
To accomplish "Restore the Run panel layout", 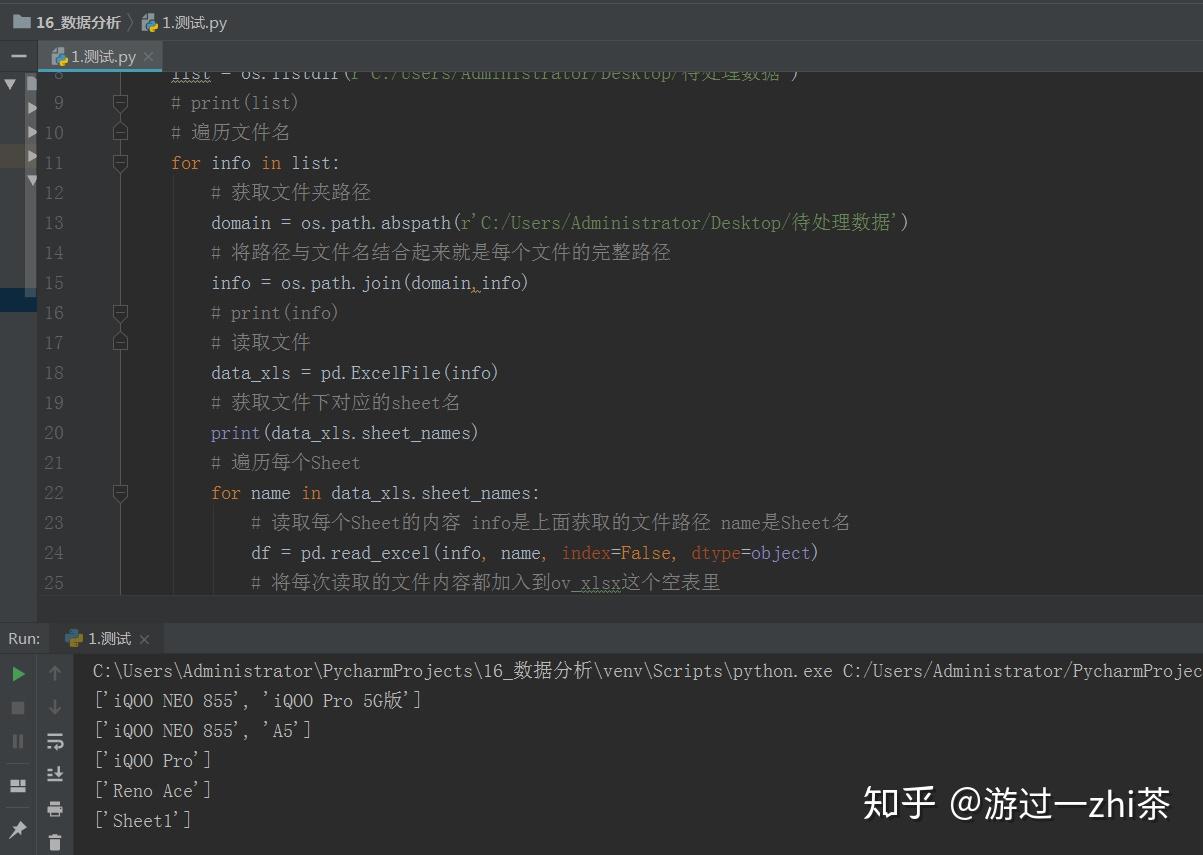I will coord(18,786).
